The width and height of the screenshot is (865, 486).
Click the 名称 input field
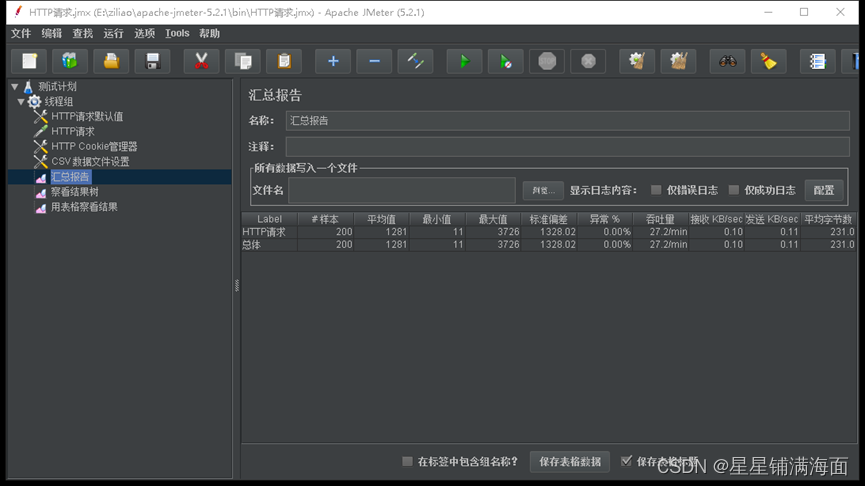coord(568,121)
